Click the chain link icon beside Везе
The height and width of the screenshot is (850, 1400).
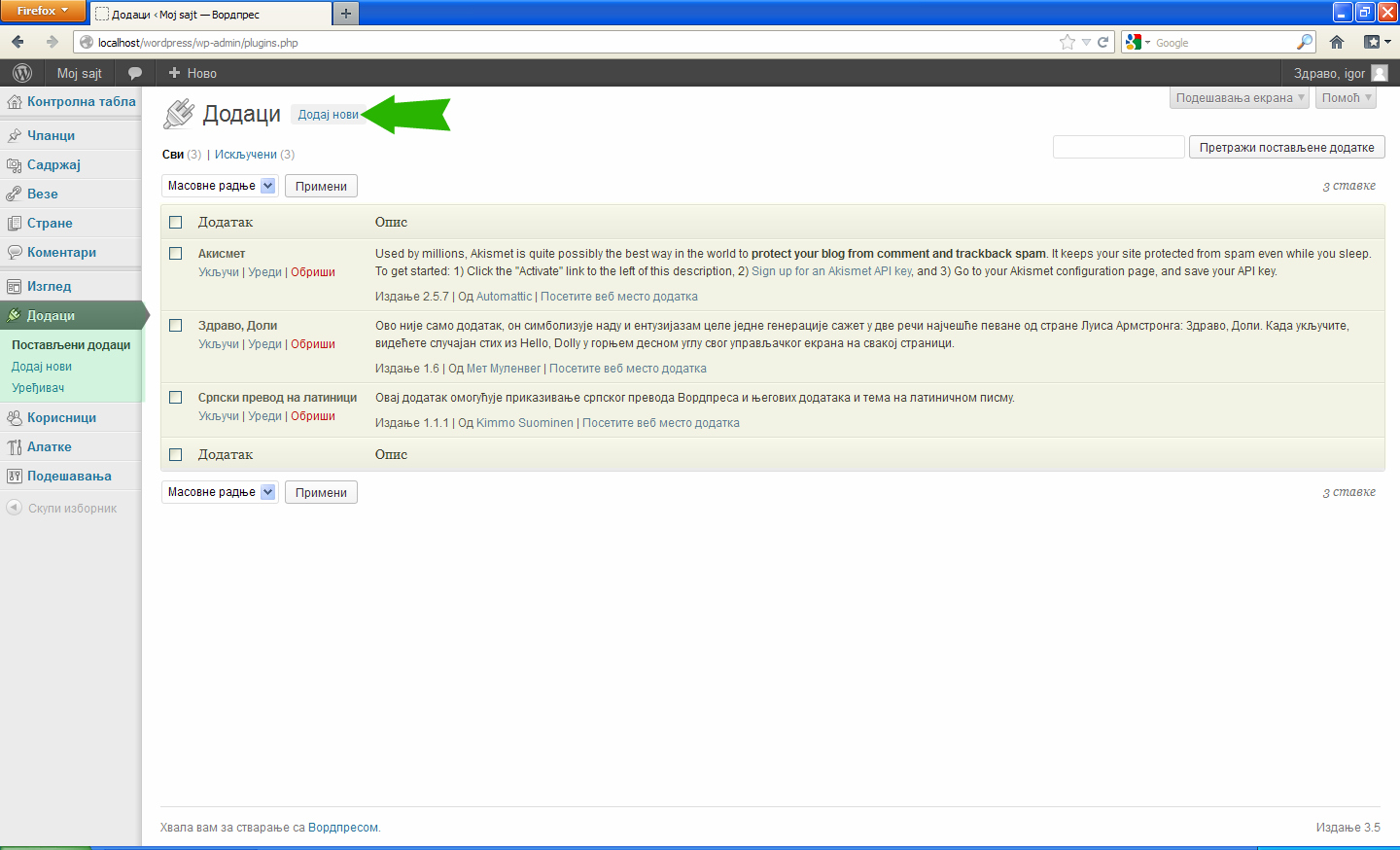(x=14, y=195)
